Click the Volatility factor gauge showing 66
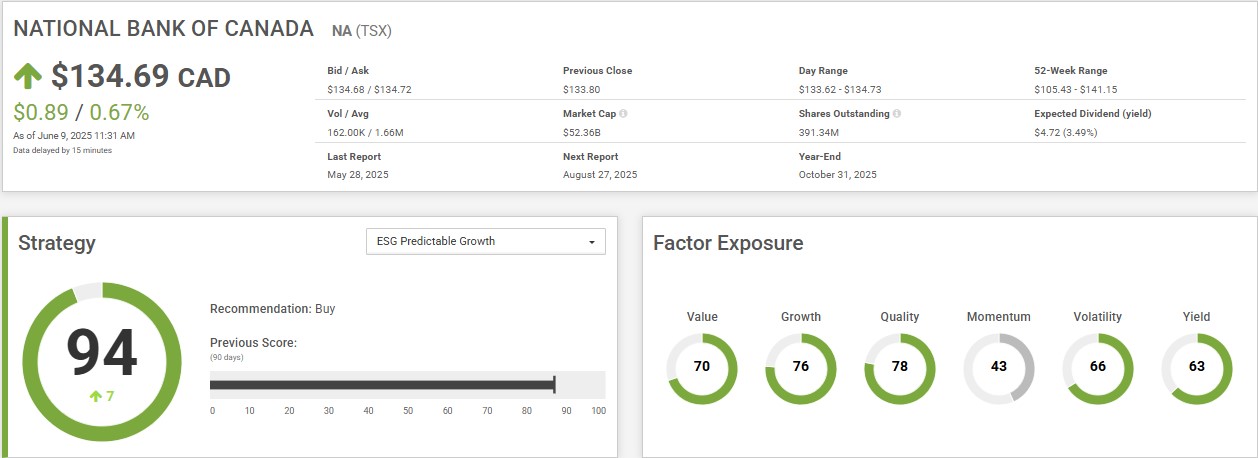Image resolution: width=1258 pixels, height=458 pixels. (x=1098, y=367)
